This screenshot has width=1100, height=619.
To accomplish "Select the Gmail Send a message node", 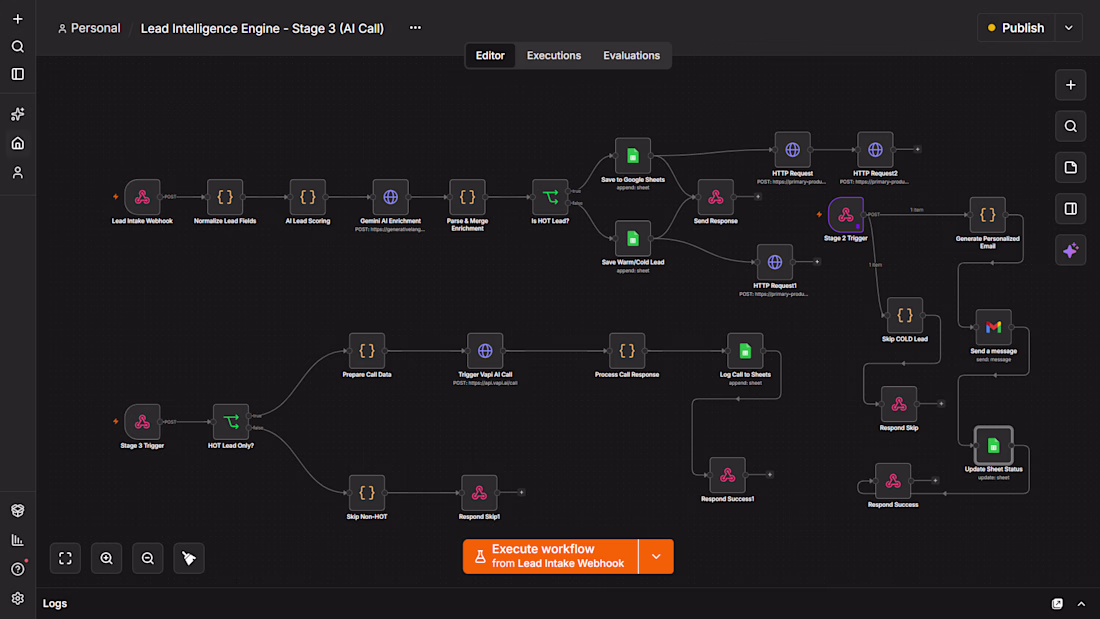I will tap(993, 327).
